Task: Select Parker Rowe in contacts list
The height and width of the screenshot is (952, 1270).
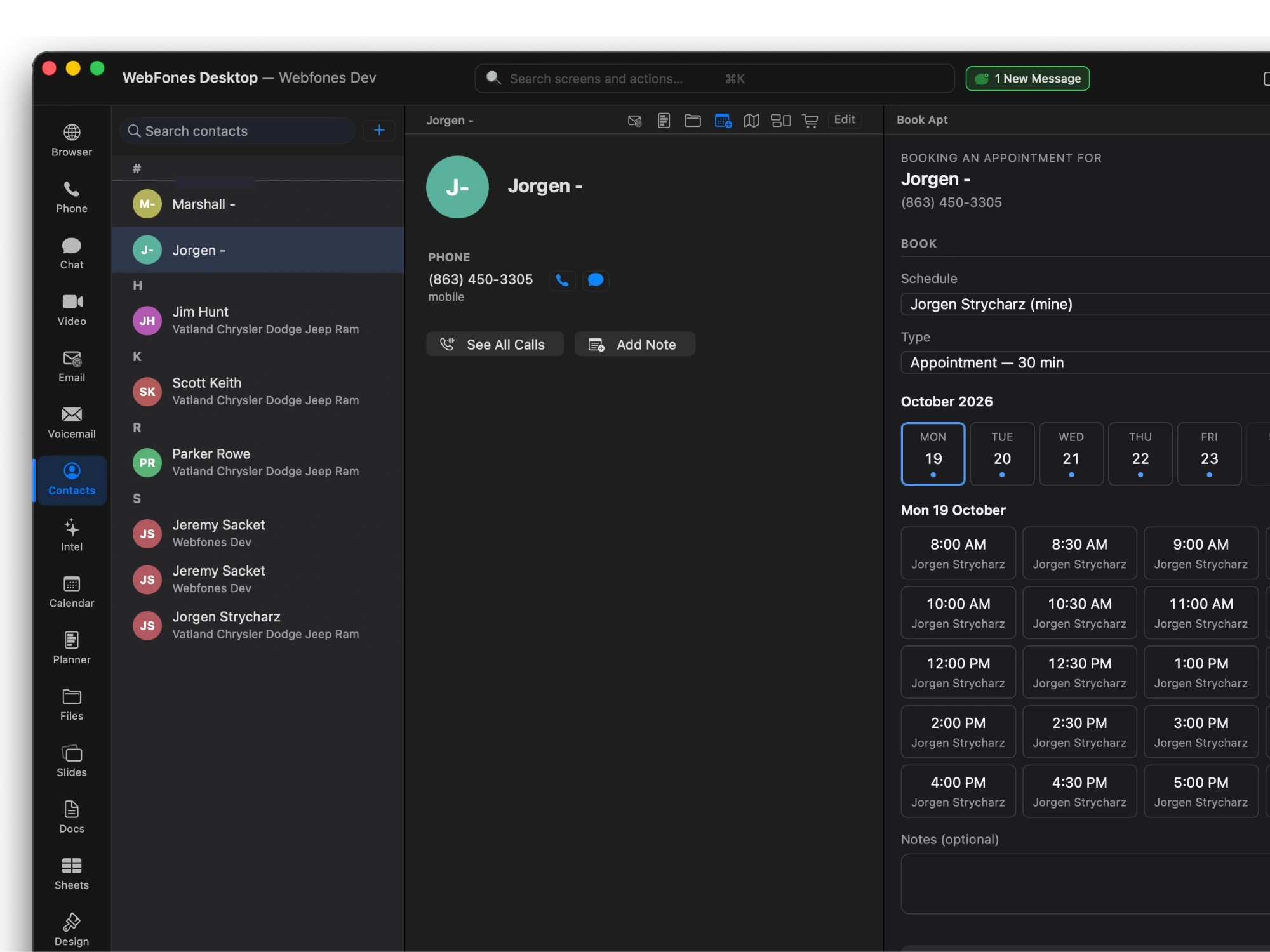Action: (x=258, y=463)
